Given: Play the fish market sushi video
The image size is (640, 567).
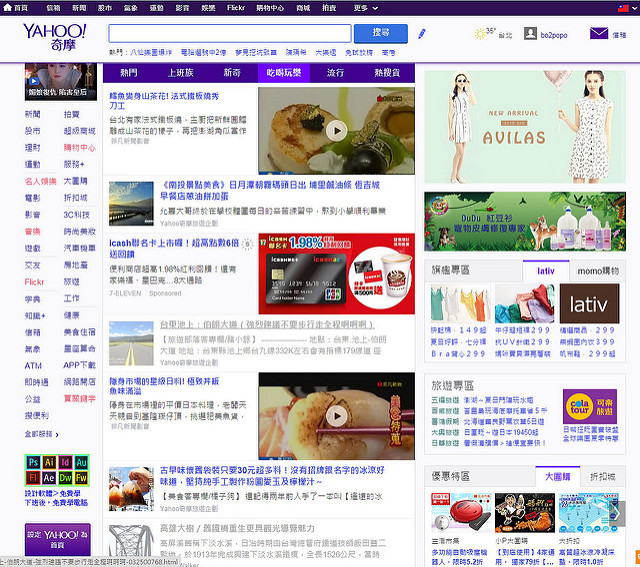Looking at the screenshot, I should [x=336, y=416].
